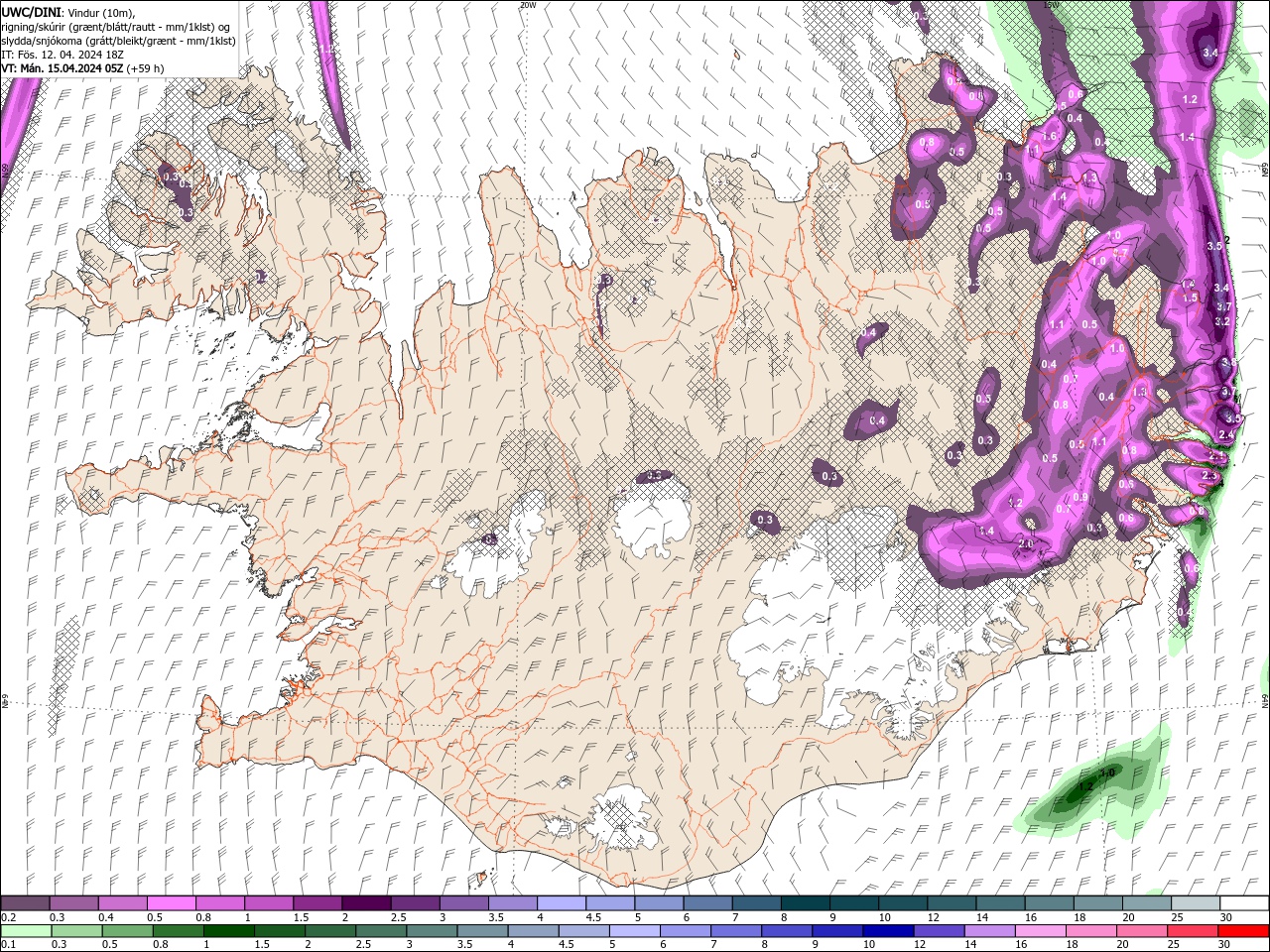Click the "slydda/snjókoma" legend description line
The height and width of the screenshot is (952, 1270).
click(x=118, y=41)
